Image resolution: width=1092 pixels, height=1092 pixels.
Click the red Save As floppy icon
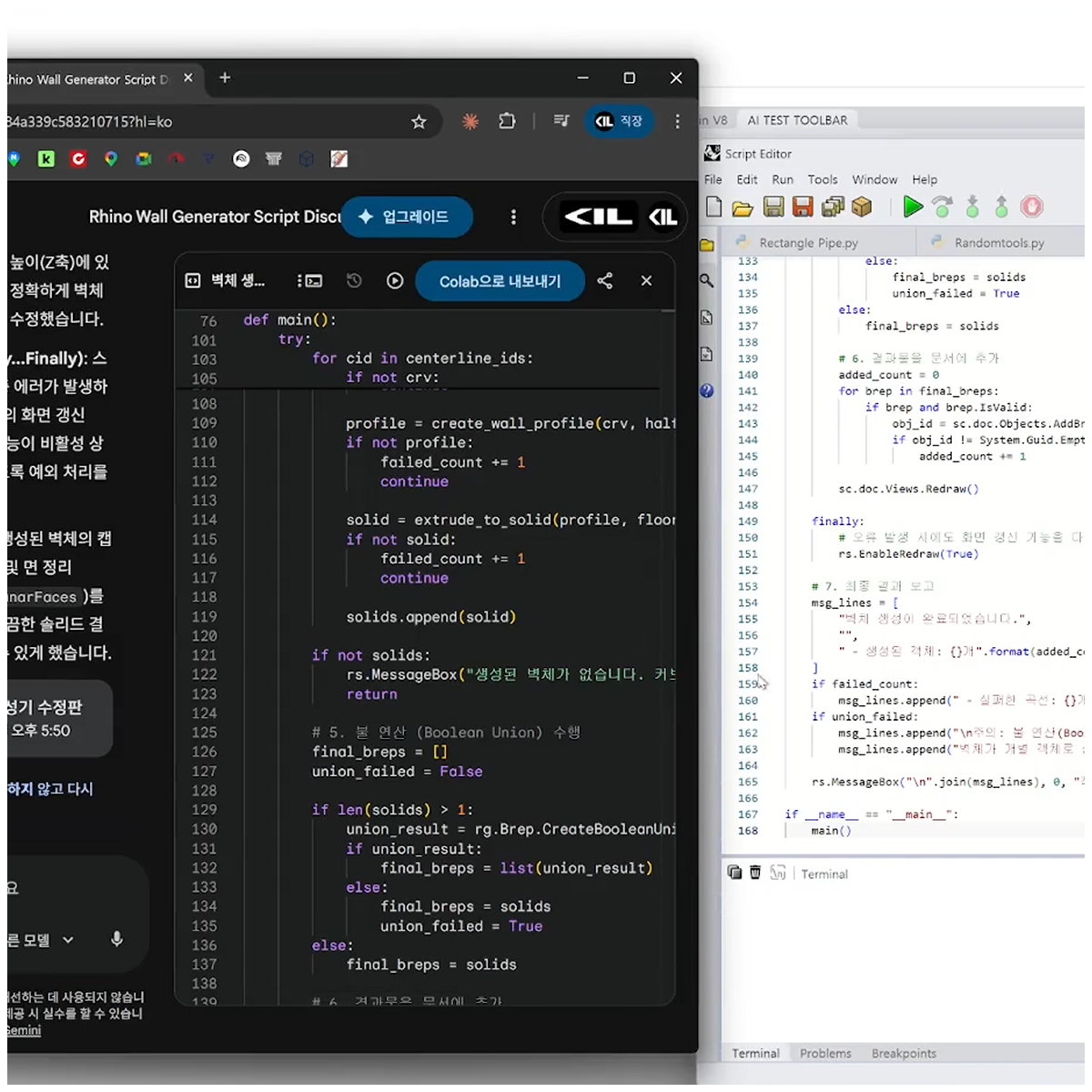coord(803,207)
